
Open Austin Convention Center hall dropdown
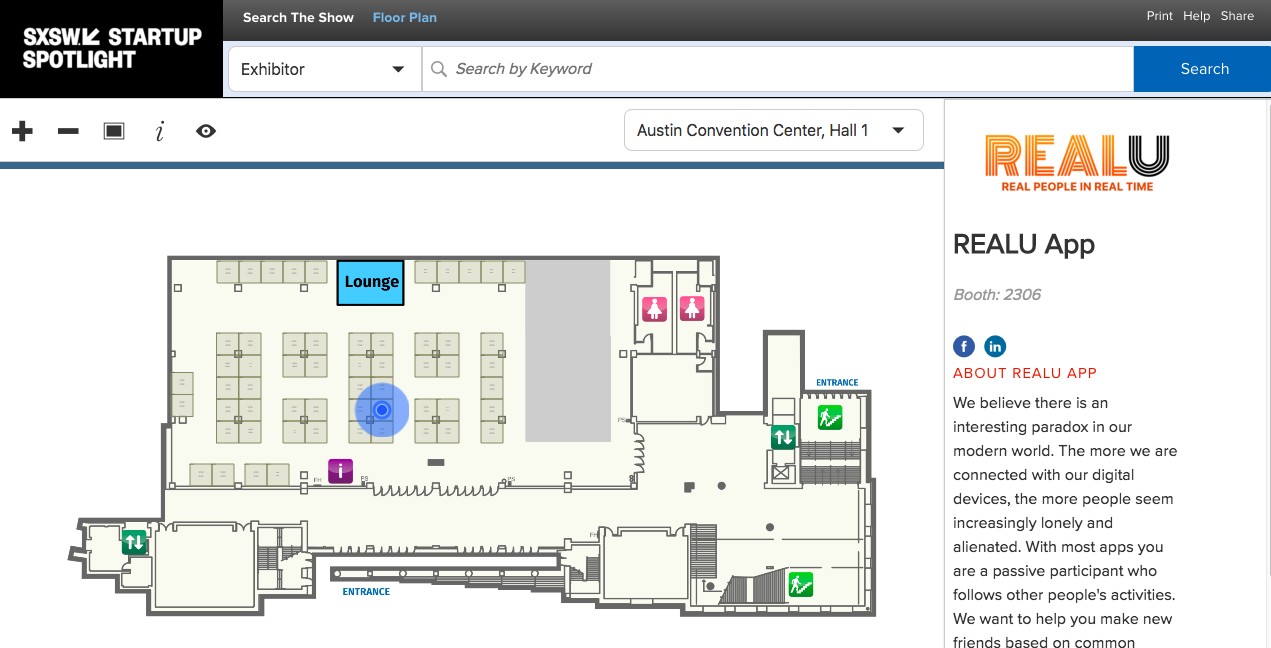(773, 130)
